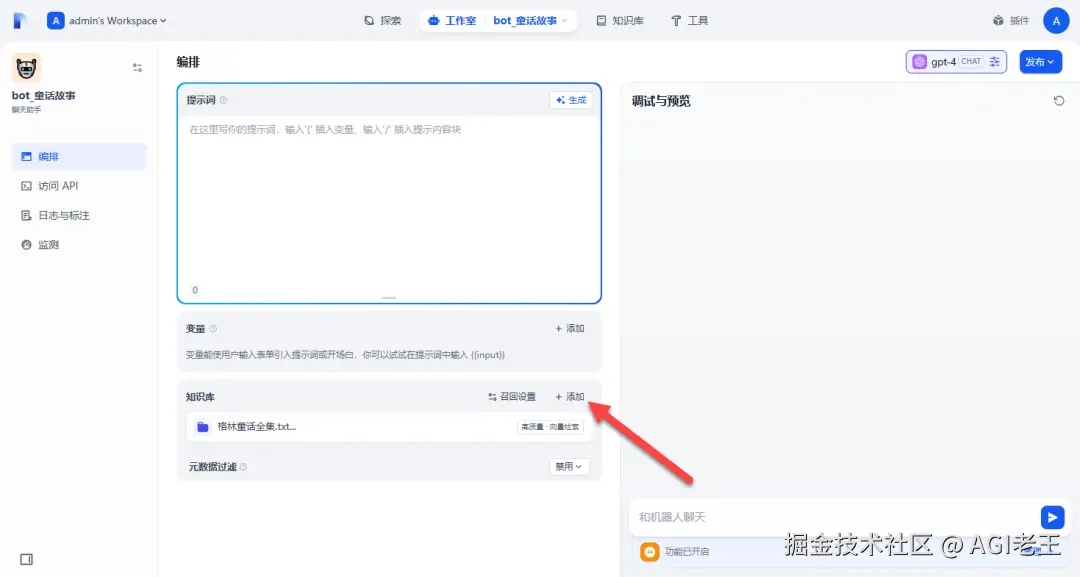Open the 元数据过滤 禁用 dropdown
This screenshot has height=577, width=1080.
click(x=569, y=467)
